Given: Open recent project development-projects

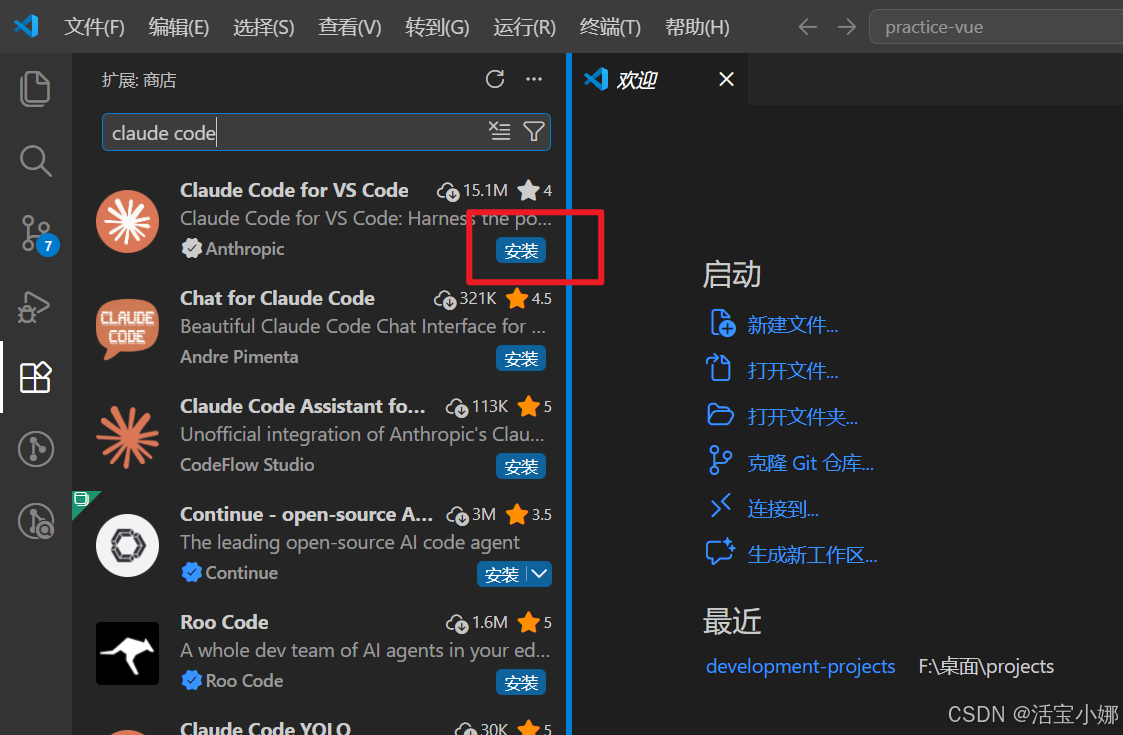Looking at the screenshot, I should pos(801,666).
